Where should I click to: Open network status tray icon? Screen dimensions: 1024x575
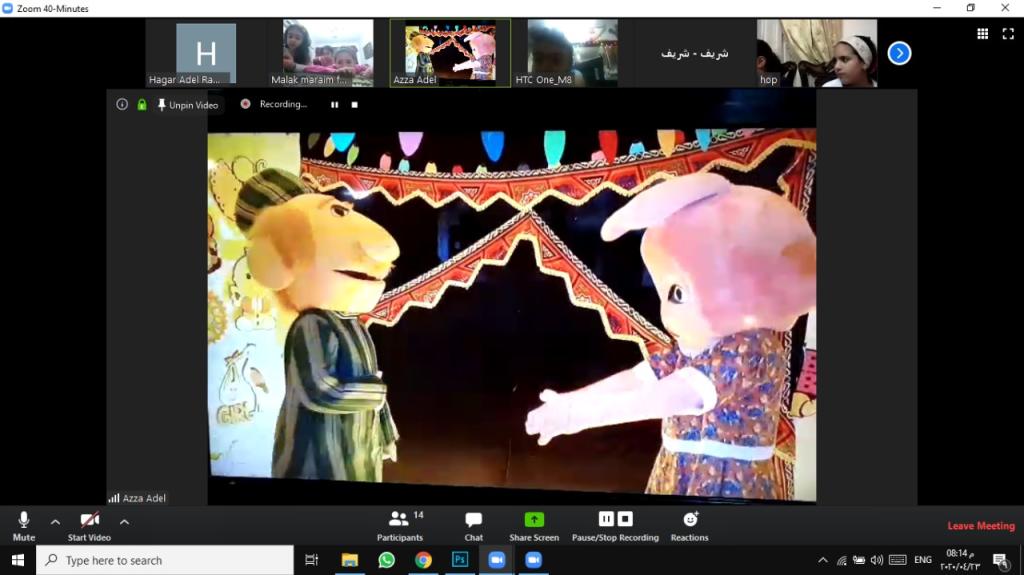tap(842, 560)
